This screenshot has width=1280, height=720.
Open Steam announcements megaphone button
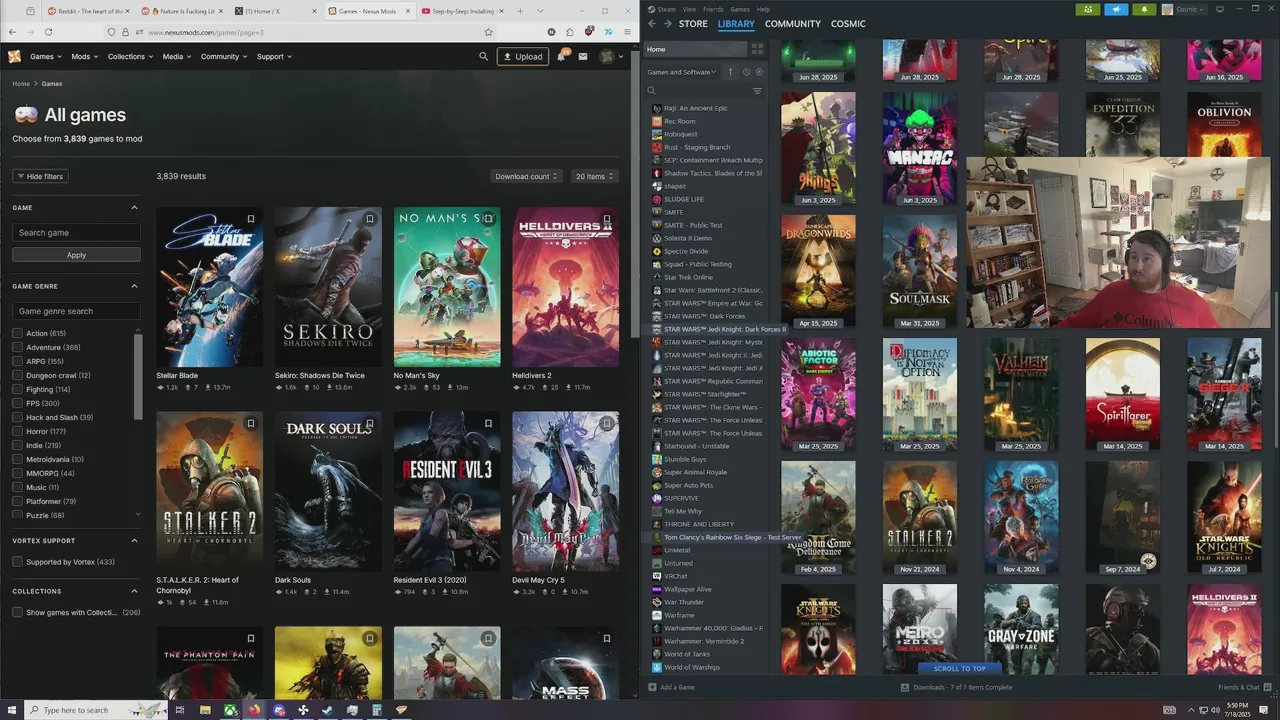[x=1116, y=9]
